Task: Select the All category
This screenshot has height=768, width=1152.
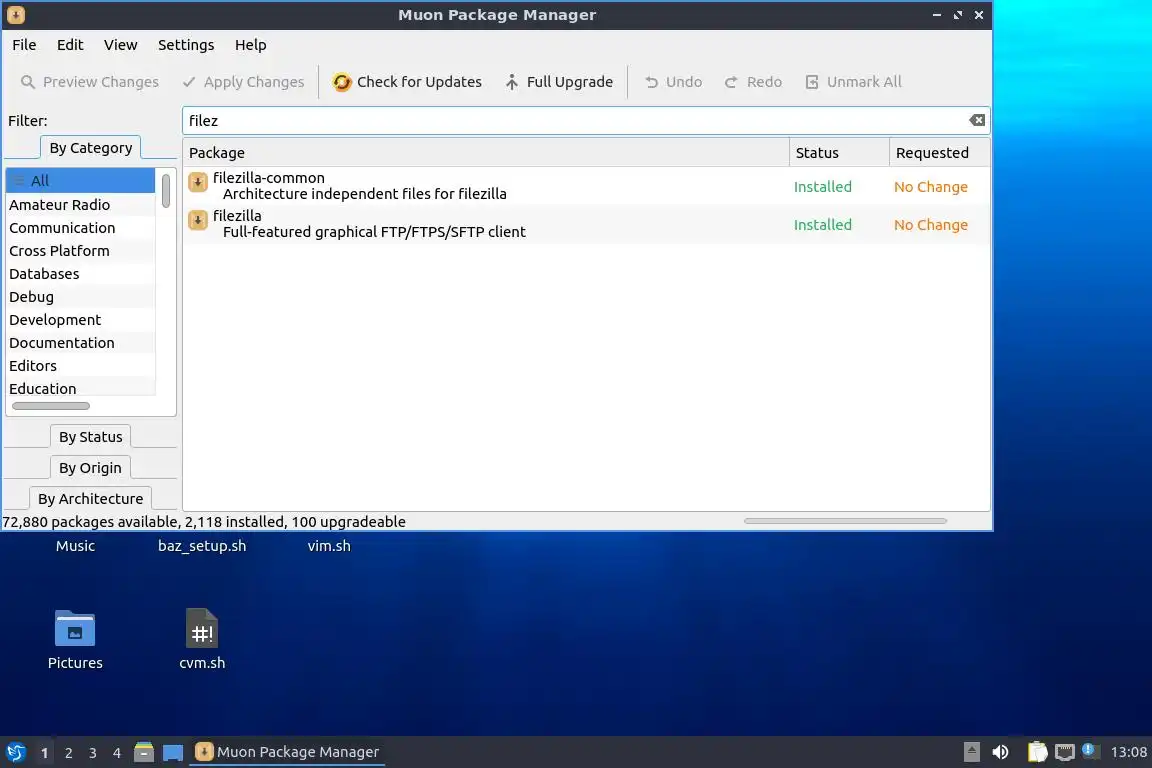Action: click(81, 181)
